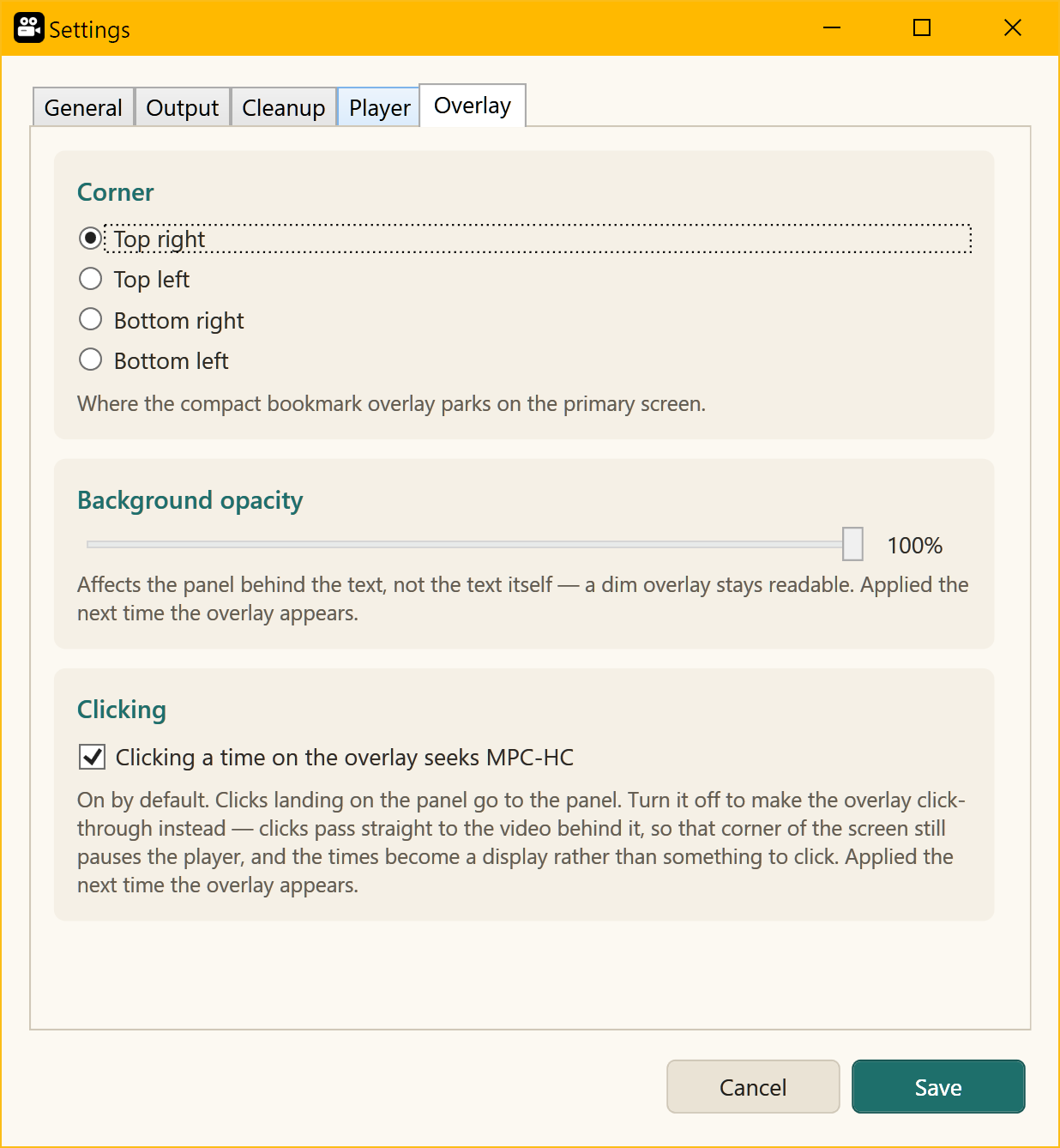Click the Overlay tab
1060x1148 pixels.
(473, 106)
